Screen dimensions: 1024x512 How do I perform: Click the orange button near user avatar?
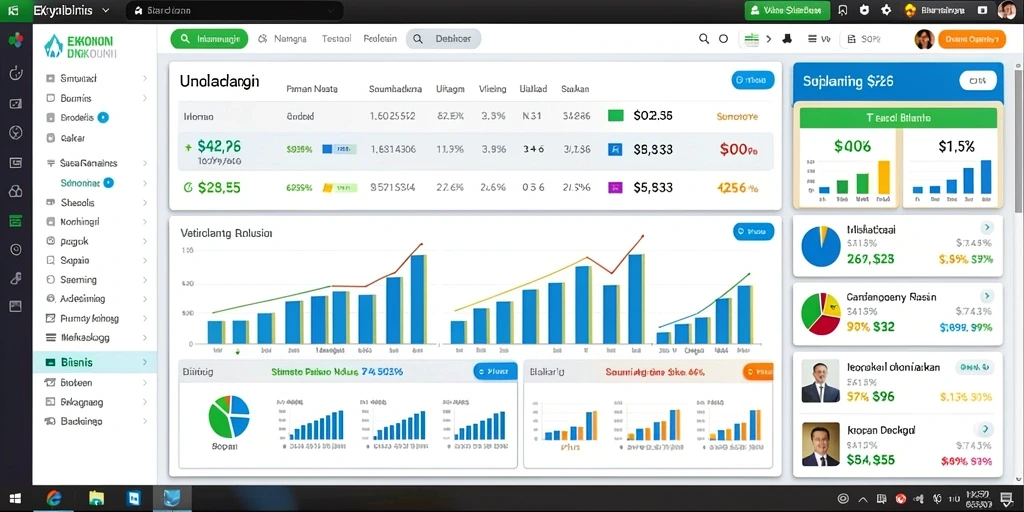tap(972, 39)
